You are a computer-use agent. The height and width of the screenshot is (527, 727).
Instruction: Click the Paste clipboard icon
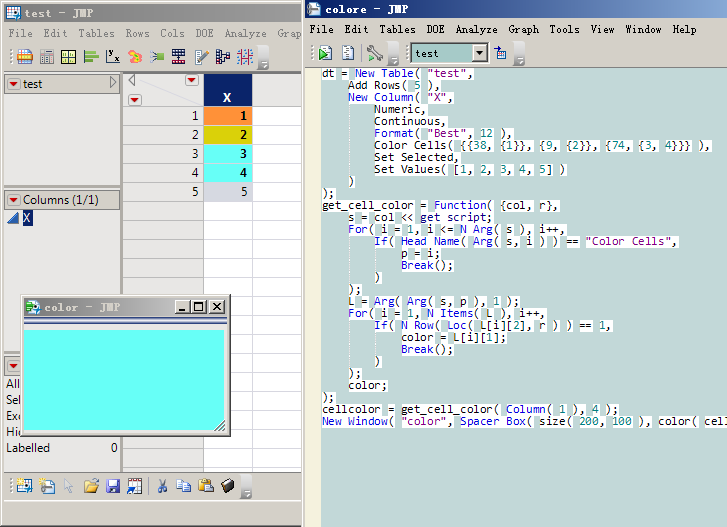[205, 486]
